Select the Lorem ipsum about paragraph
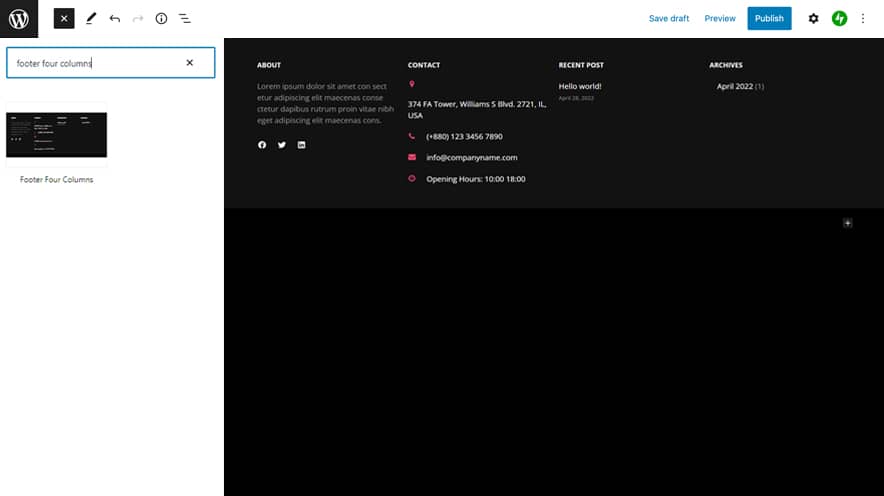 325,103
